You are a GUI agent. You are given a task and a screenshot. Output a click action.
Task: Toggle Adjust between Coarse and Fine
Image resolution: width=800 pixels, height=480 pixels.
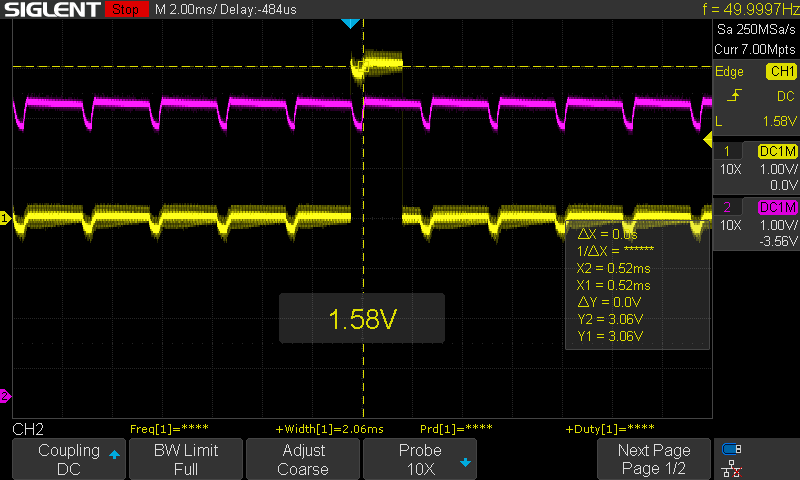point(302,459)
